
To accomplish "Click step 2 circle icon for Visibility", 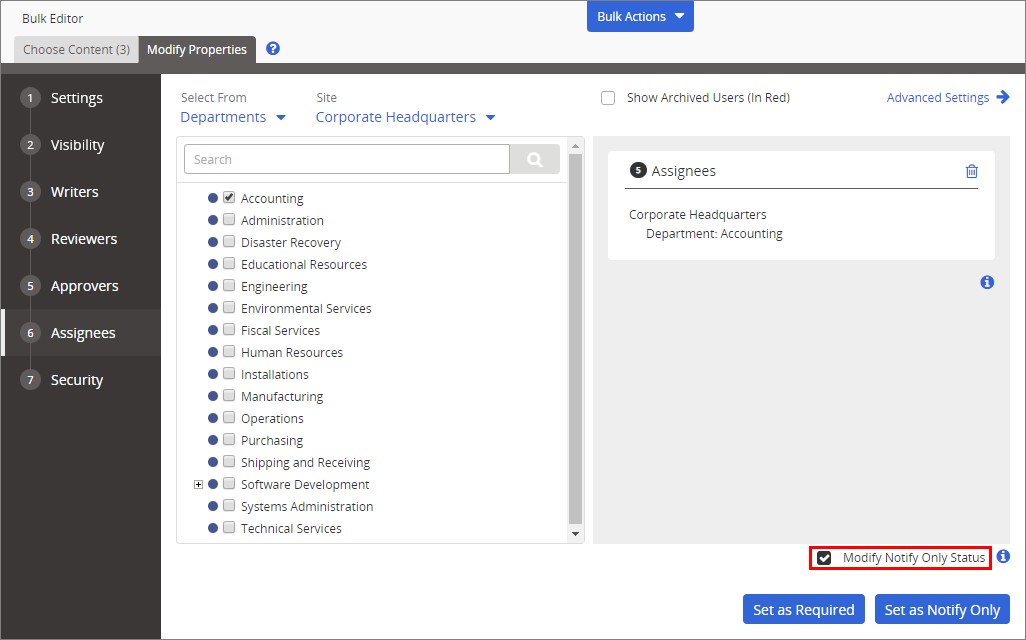I will pos(30,145).
